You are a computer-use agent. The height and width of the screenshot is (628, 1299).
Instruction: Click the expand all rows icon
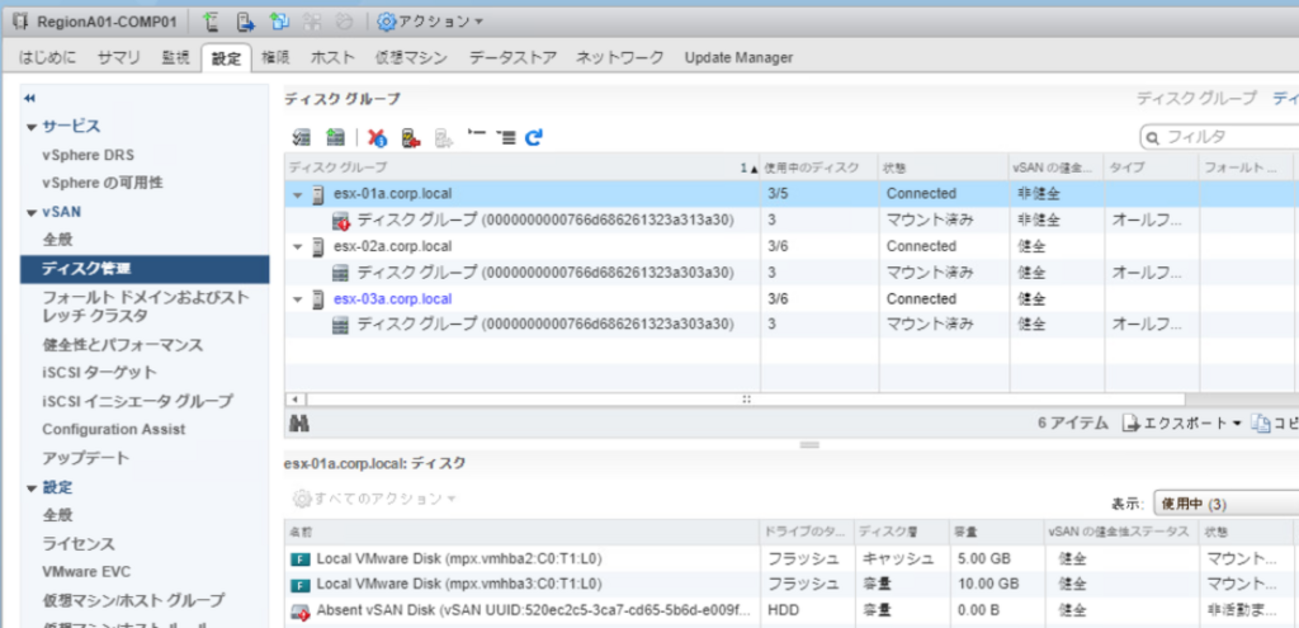pyautogui.click(x=506, y=138)
